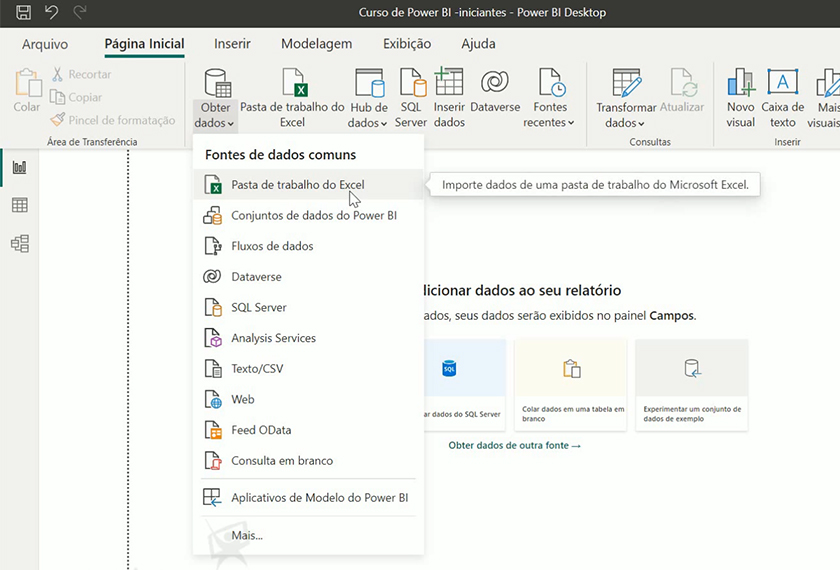Switch to the Exibição tab

pos(407,44)
